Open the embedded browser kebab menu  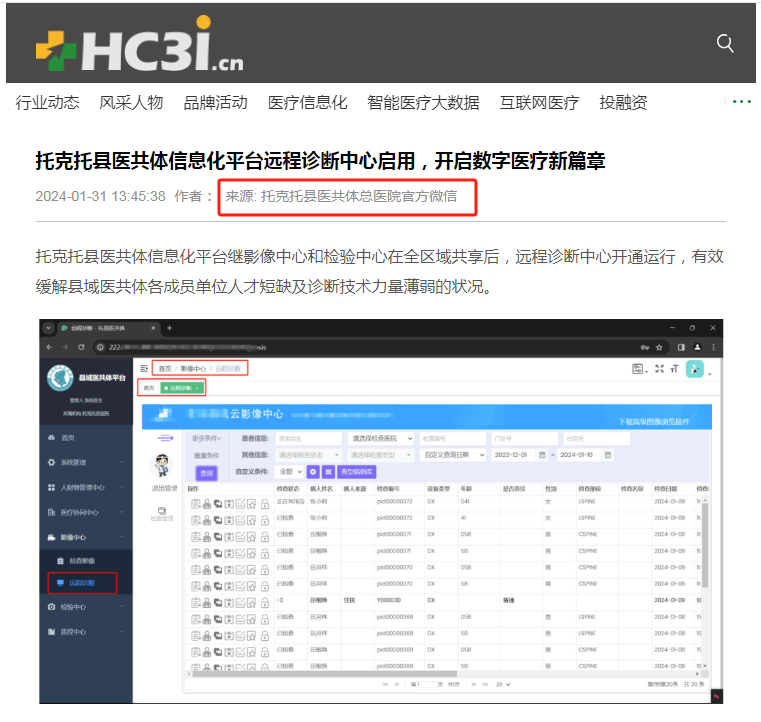coord(713,347)
